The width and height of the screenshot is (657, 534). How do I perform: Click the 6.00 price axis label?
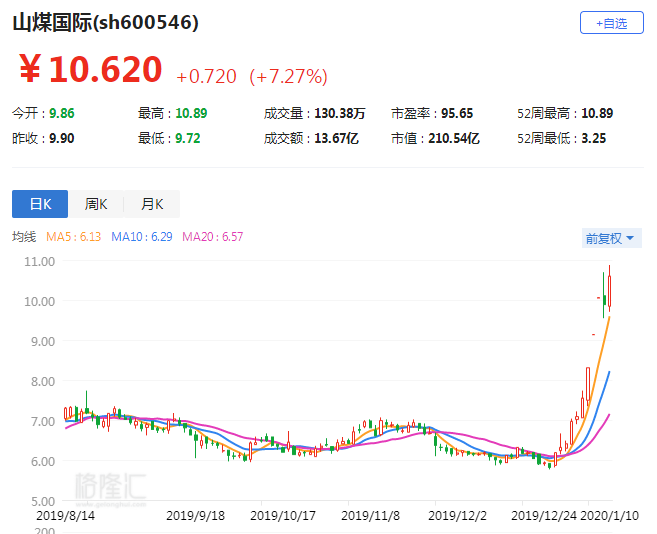(43, 461)
